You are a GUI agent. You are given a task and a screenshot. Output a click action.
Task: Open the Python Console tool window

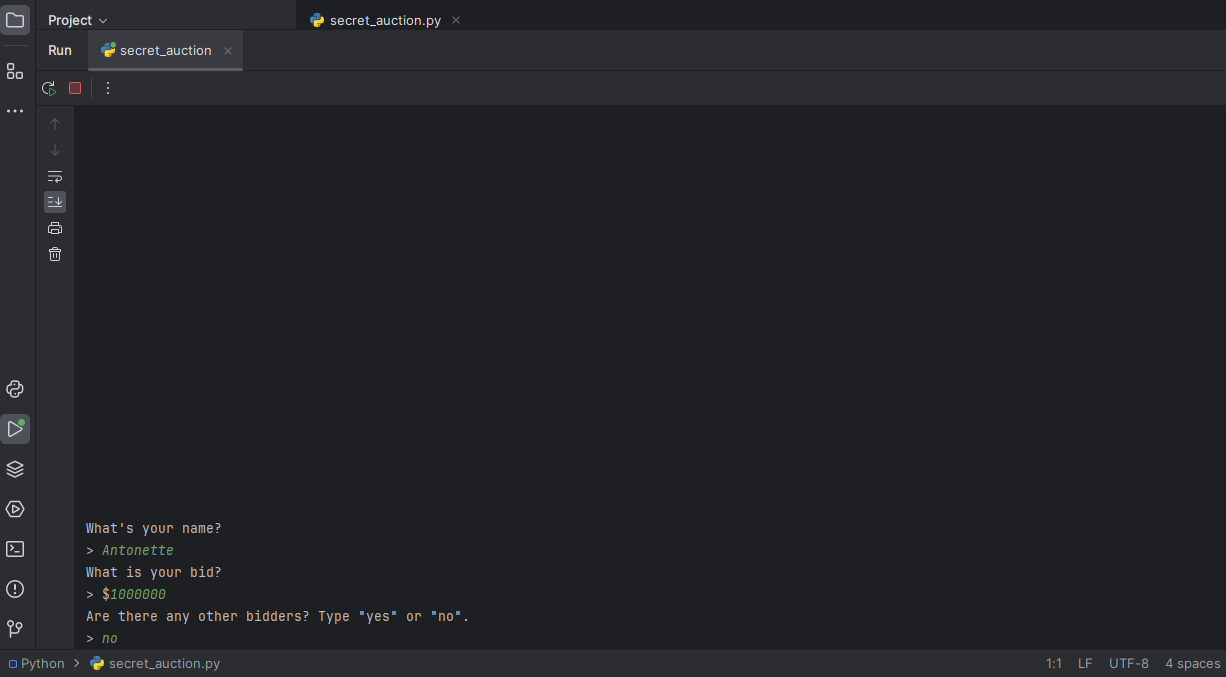click(15, 389)
